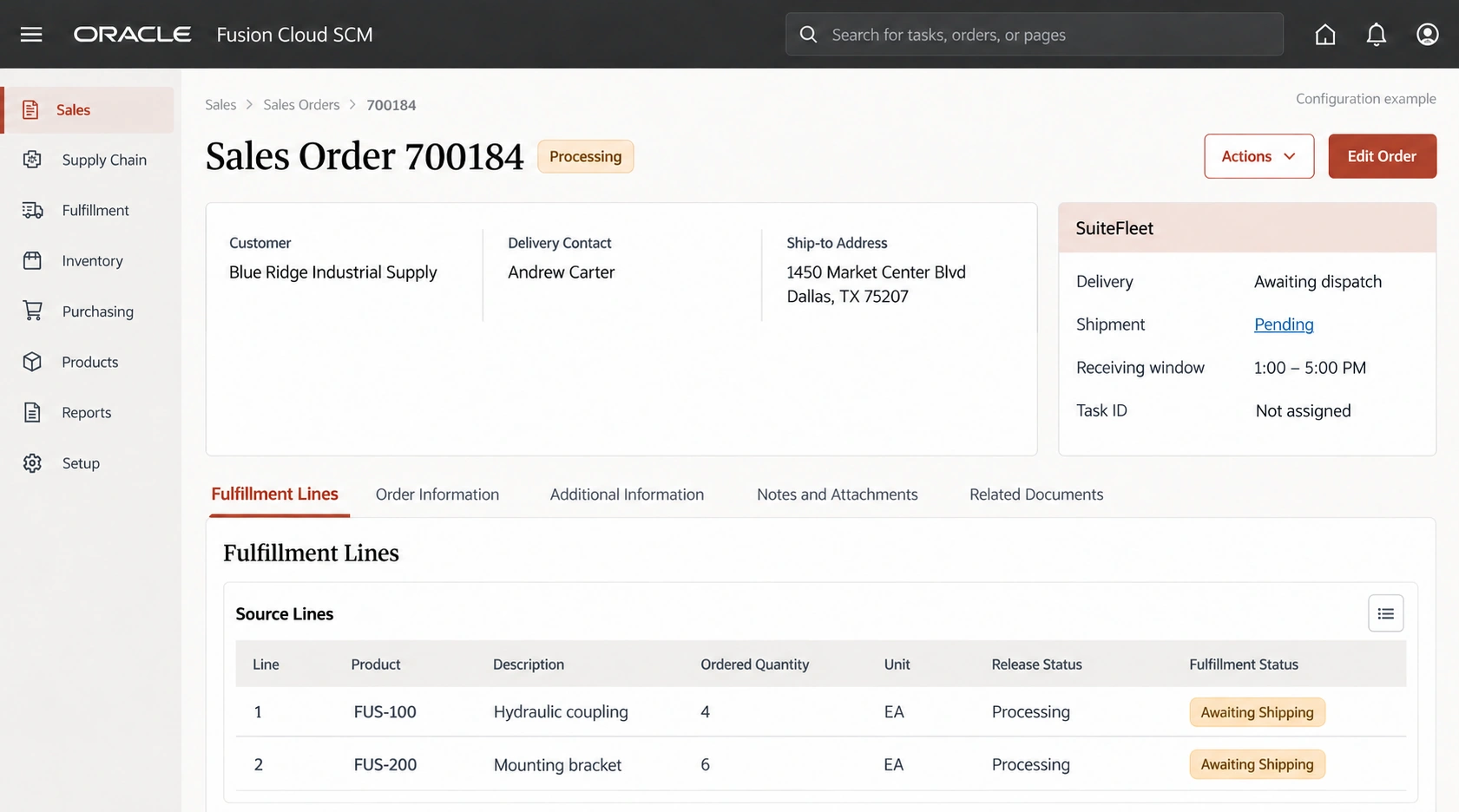Open Notes and Attachments tab
This screenshot has height=812, width=1459.
[x=837, y=494]
